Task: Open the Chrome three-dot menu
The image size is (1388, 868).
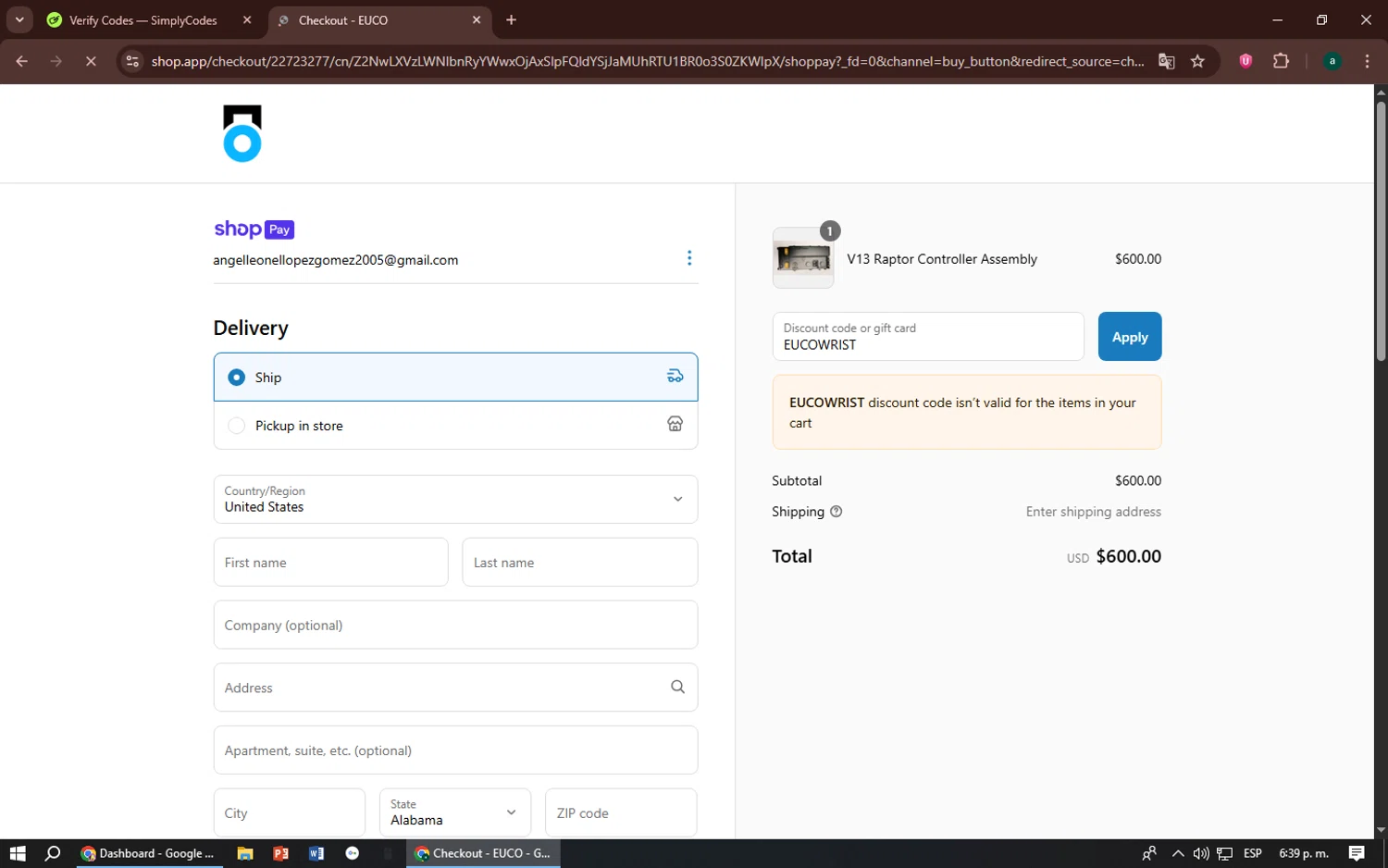Action: coord(1367,61)
